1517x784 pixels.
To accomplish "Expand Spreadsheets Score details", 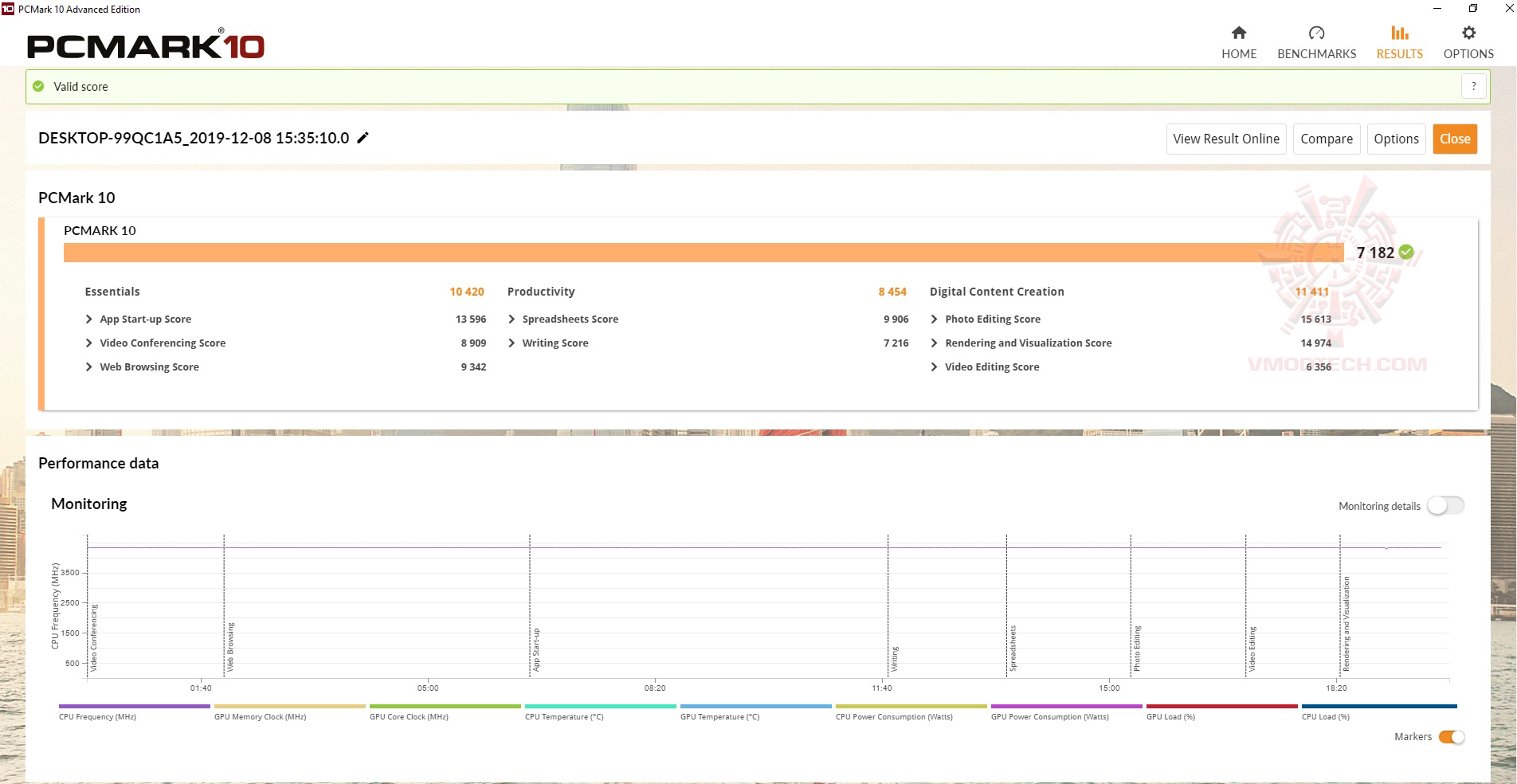I will click(x=512, y=319).
